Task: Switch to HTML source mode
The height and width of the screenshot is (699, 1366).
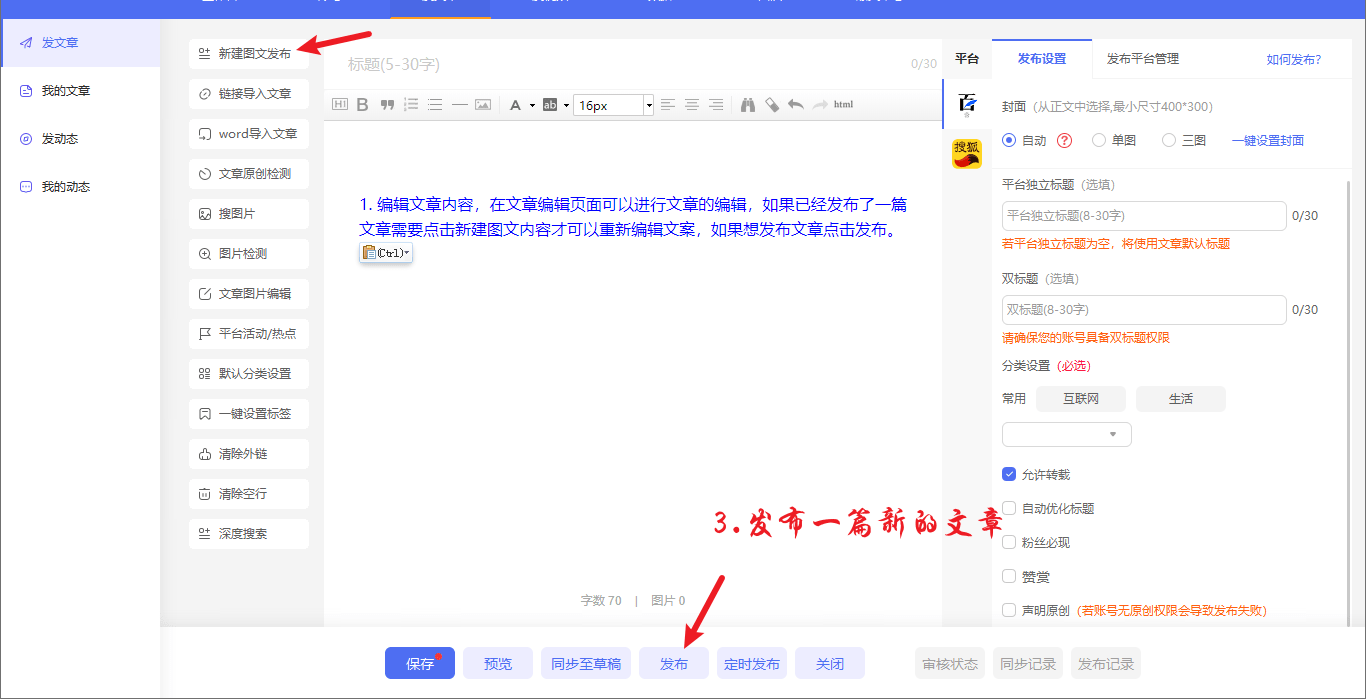Action: coord(843,105)
